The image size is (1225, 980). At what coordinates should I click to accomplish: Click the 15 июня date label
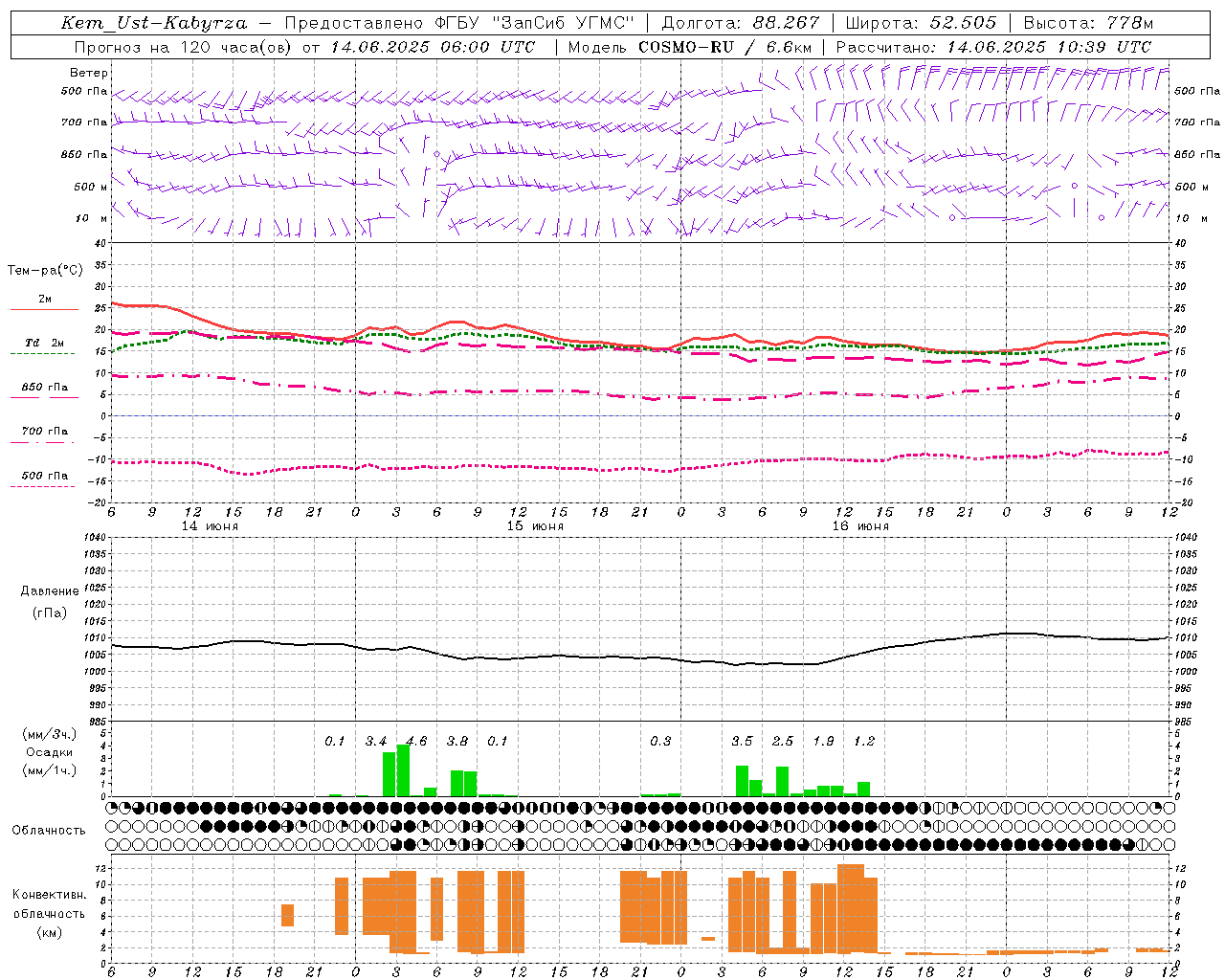click(535, 526)
